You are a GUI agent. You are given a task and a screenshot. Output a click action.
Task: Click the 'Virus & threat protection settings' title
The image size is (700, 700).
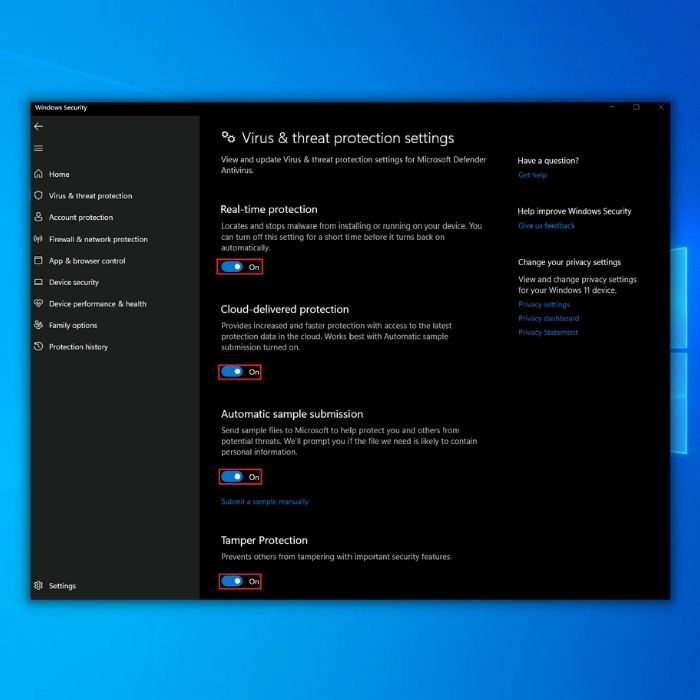point(348,138)
